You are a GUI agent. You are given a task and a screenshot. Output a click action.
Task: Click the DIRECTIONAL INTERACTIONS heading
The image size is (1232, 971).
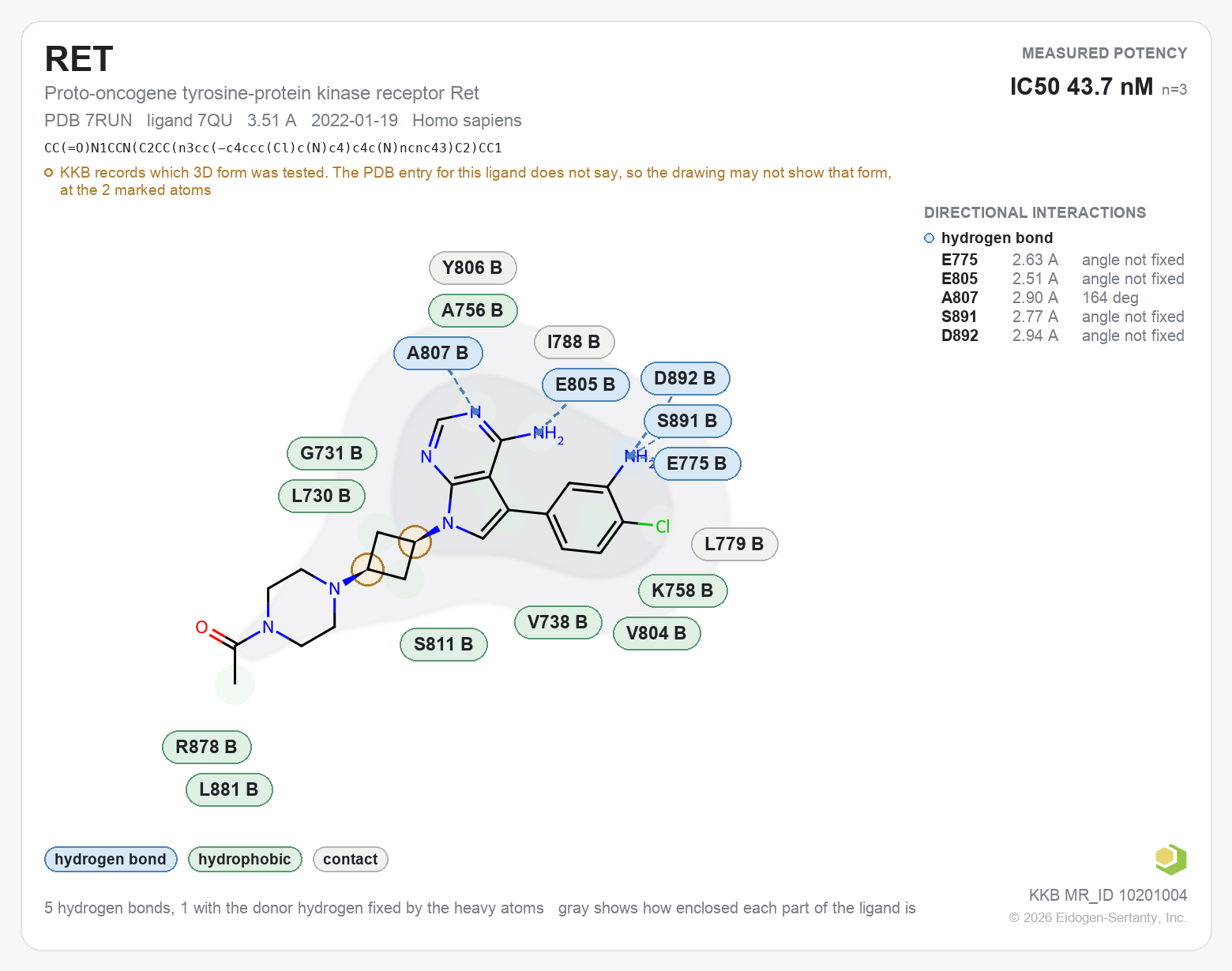click(1035, 212)
